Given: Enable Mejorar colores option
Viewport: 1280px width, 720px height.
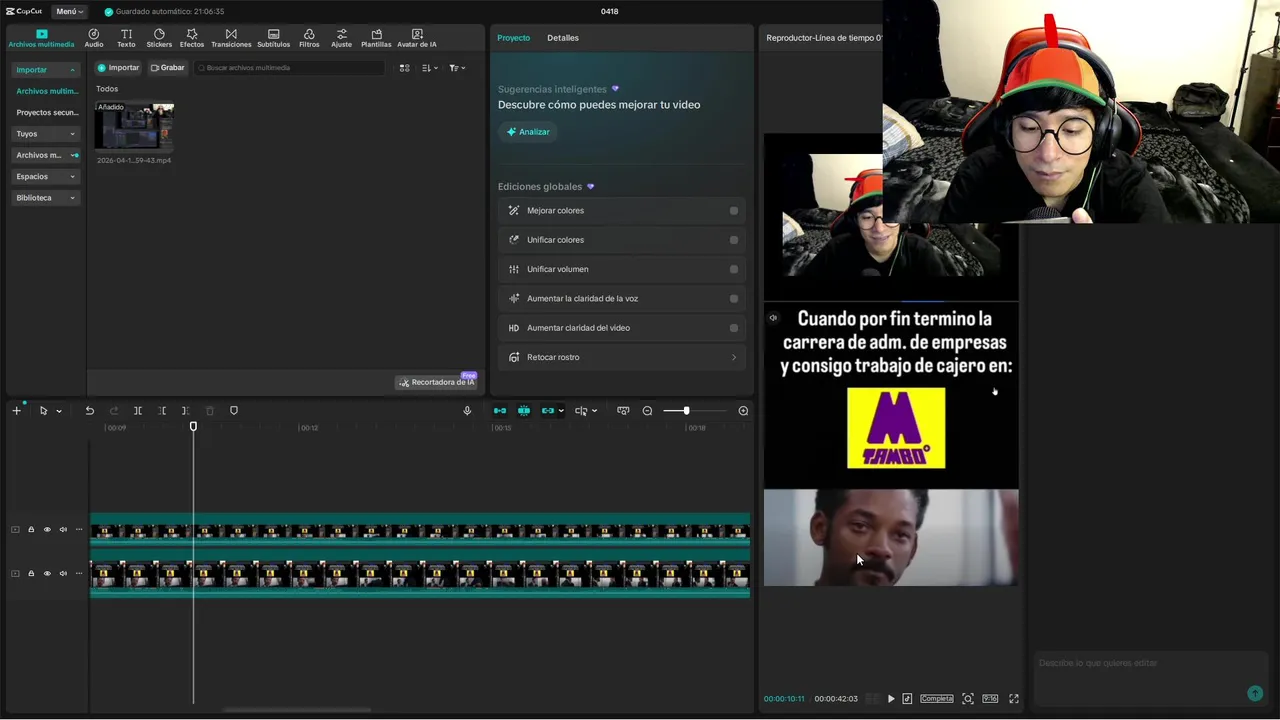Looking at the screenshot, I should (734, 211).
